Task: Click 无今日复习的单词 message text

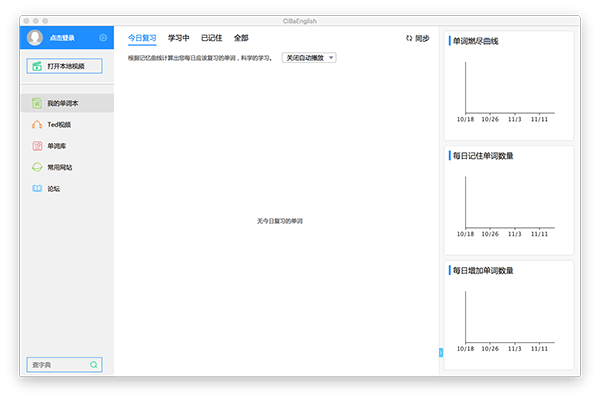Action: (280, 221)
